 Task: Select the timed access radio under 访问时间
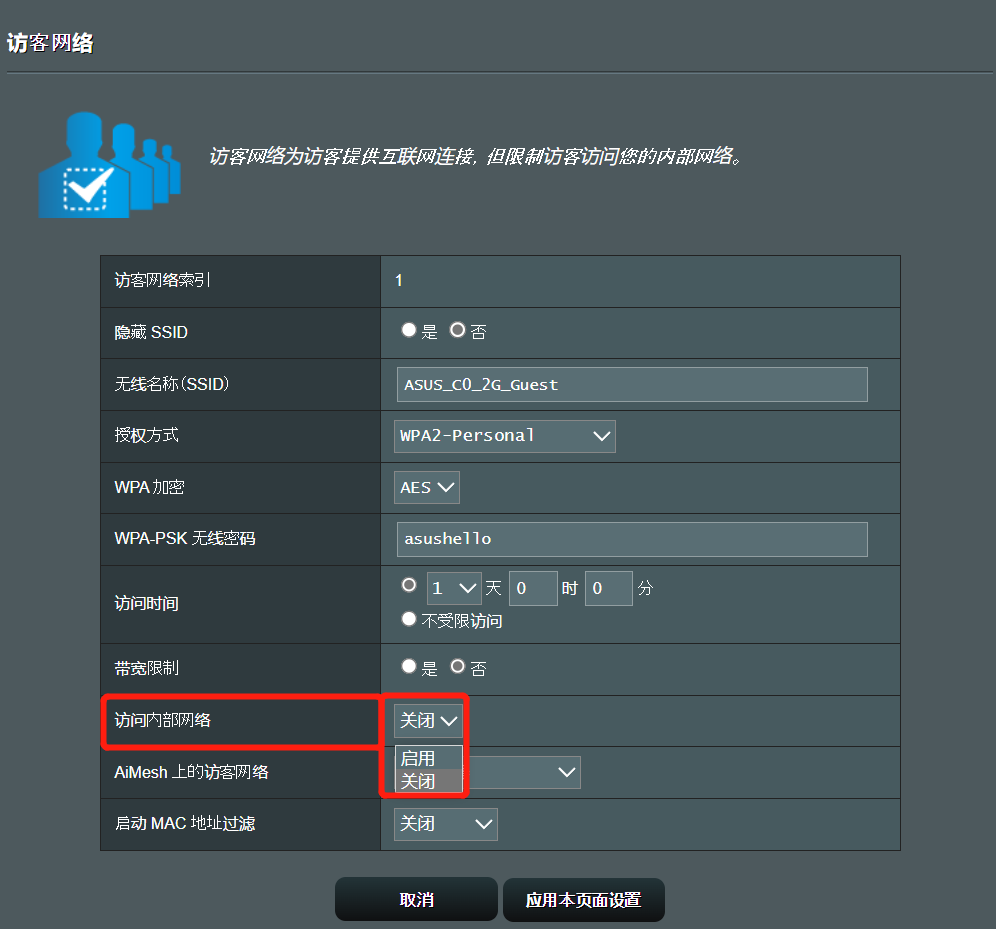coord(408,585)
